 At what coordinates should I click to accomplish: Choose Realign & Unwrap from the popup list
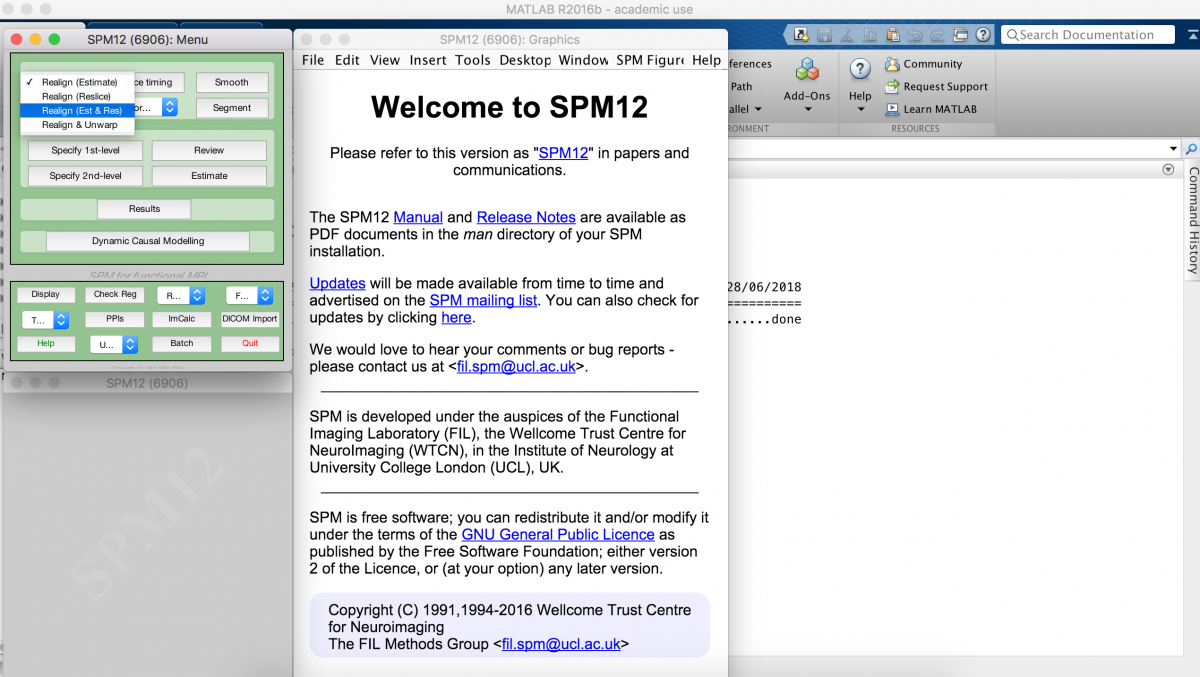tap(79, 125)
